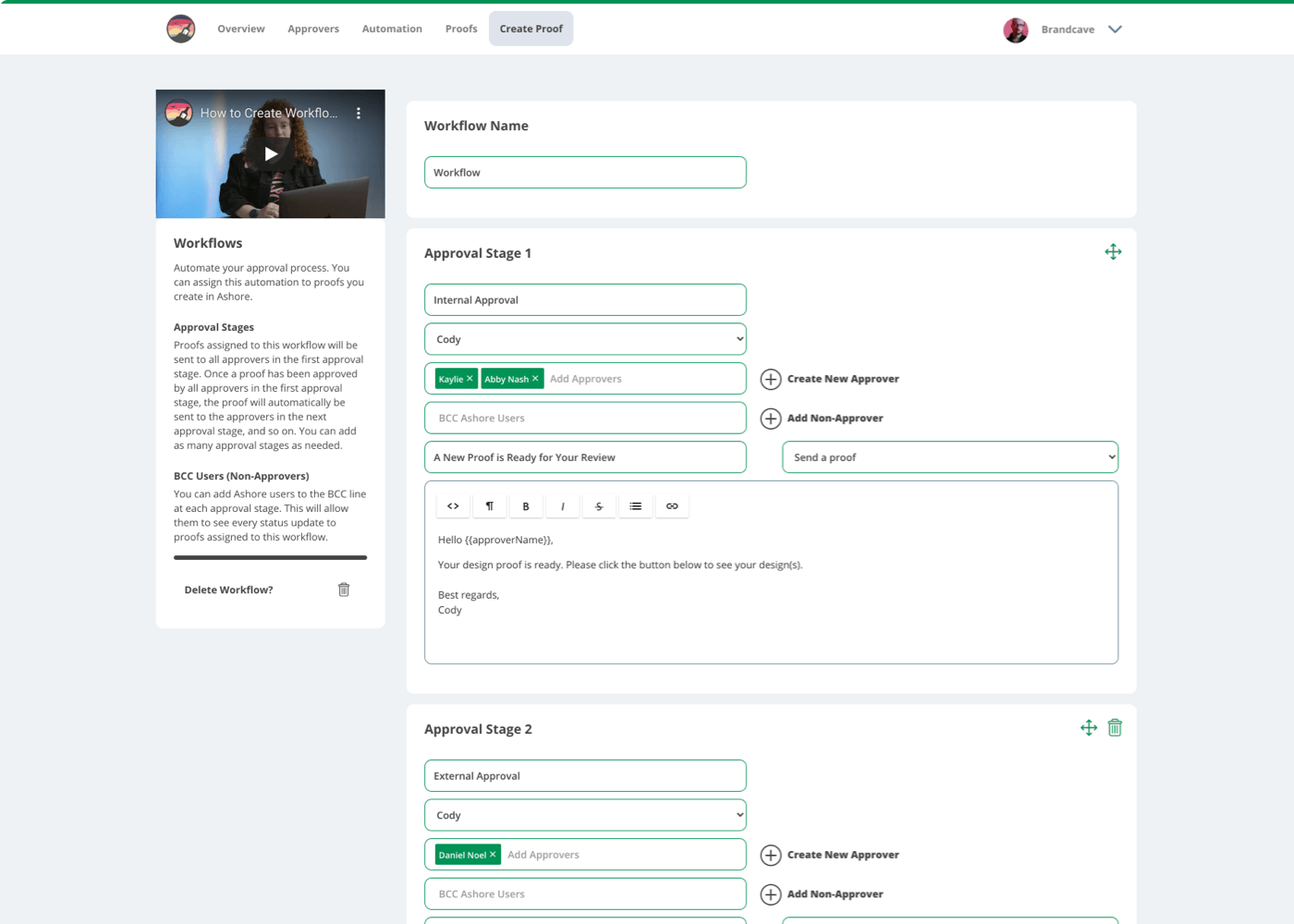Play the How to Create Workflows video

pos(270,153)
